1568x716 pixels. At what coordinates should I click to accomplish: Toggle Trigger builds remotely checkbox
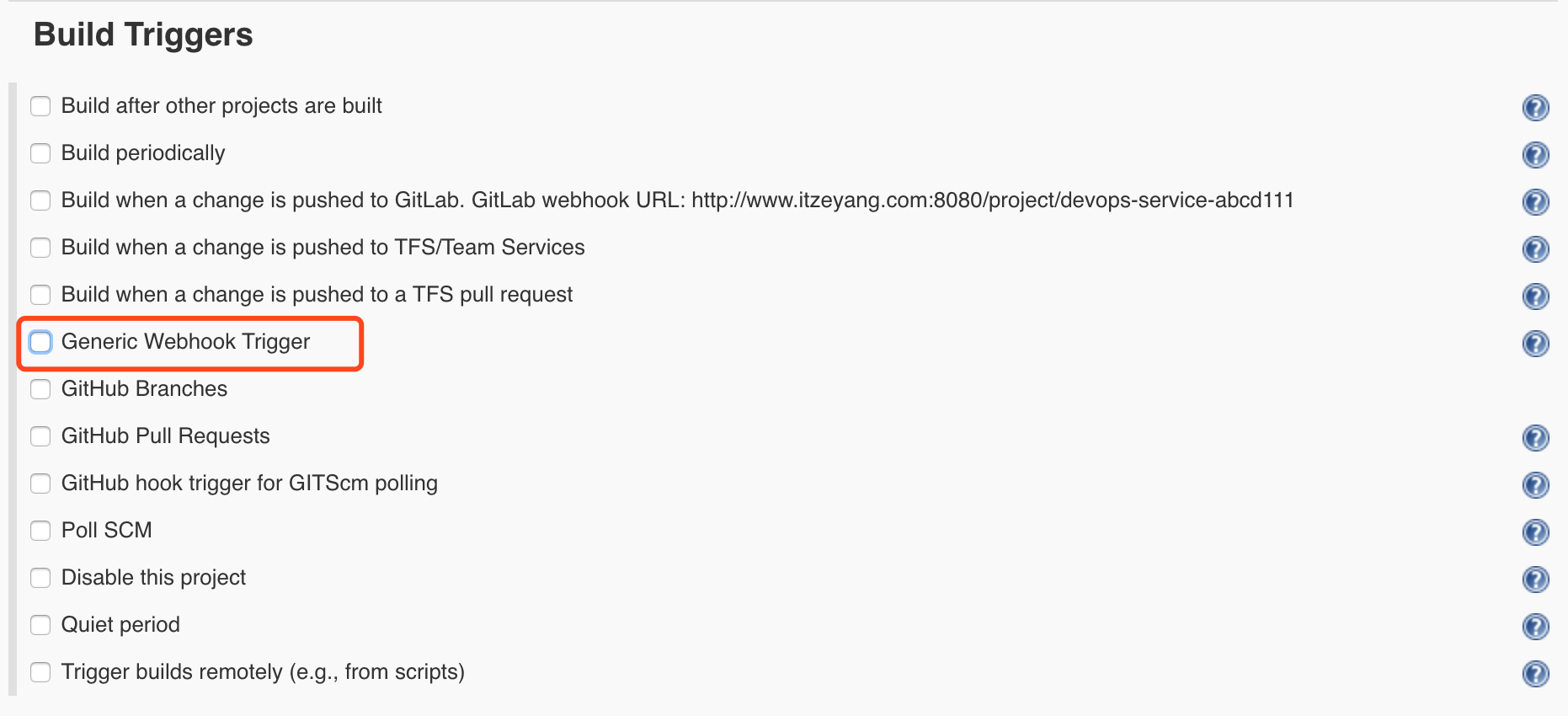40,672
